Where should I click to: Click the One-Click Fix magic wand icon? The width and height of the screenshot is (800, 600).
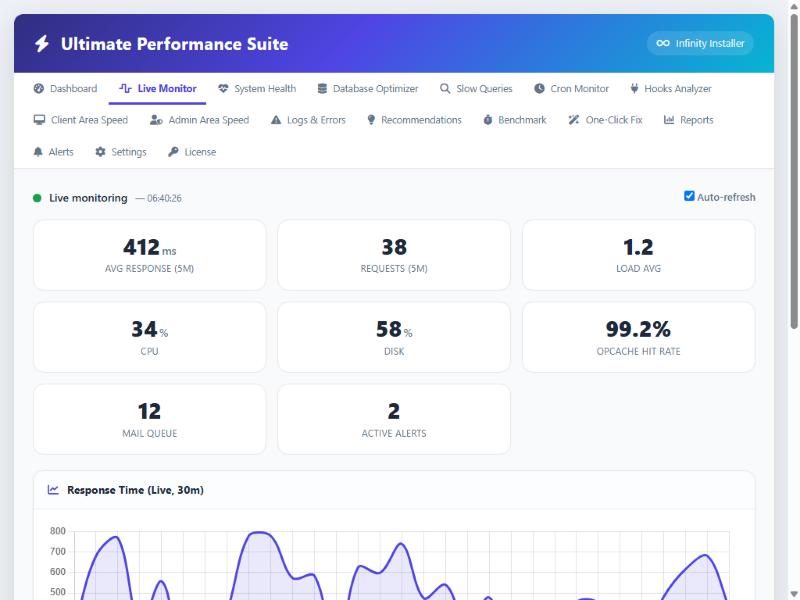click(x=574, y=120)
